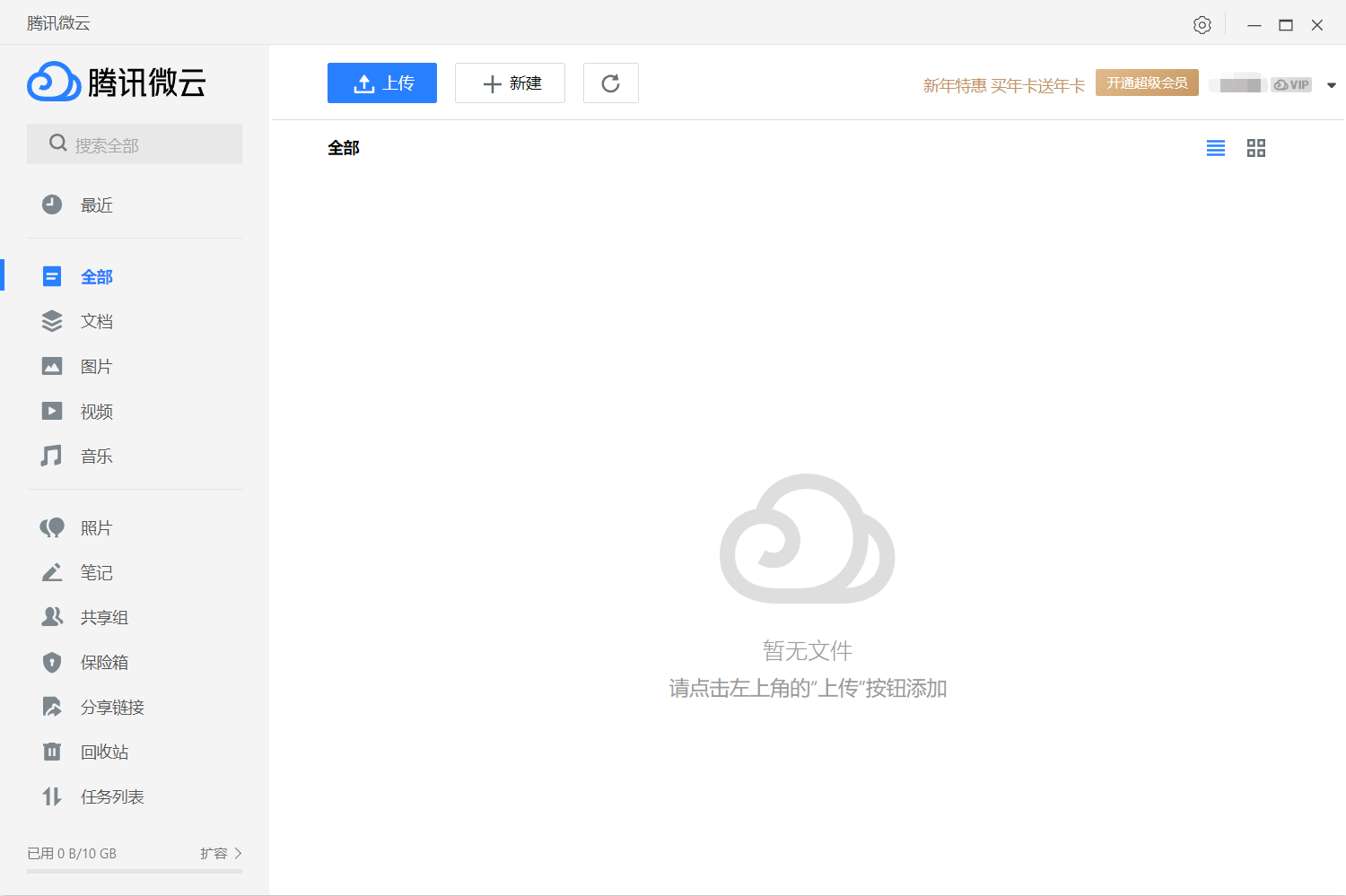Click the 全部 breadcrumb heading
The image size is (1346, 896).
344,148
